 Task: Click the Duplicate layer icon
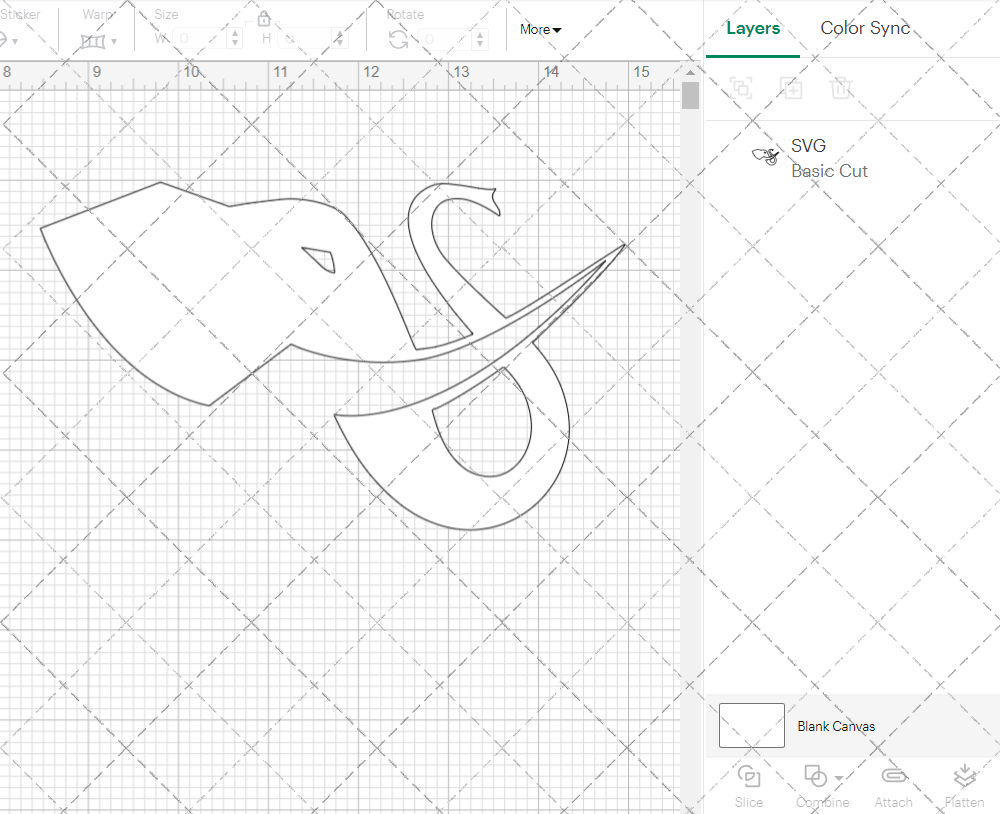(x=791, y=88)
